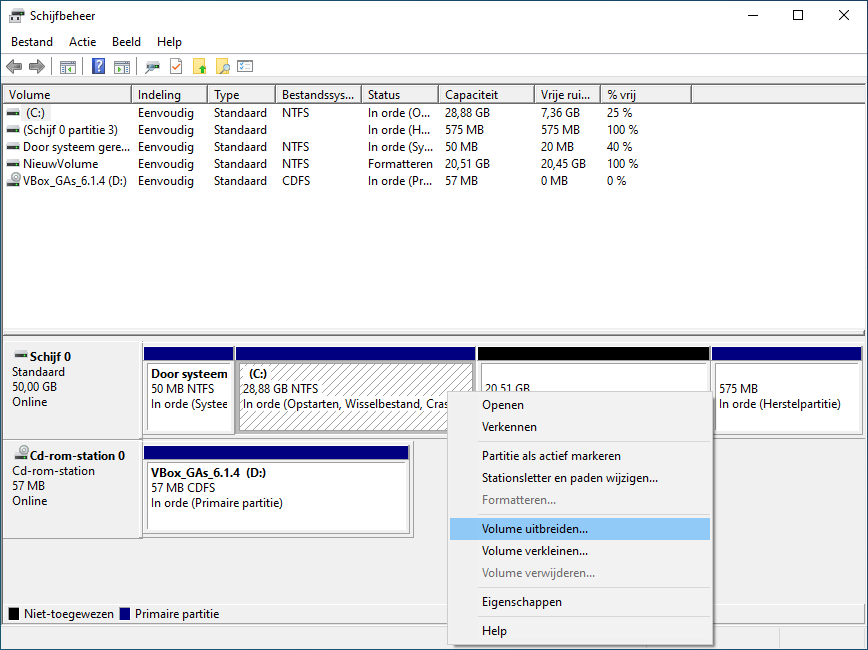
Task: Click the yellow sheet green arrow icon
Action: (x=200, y=67)
